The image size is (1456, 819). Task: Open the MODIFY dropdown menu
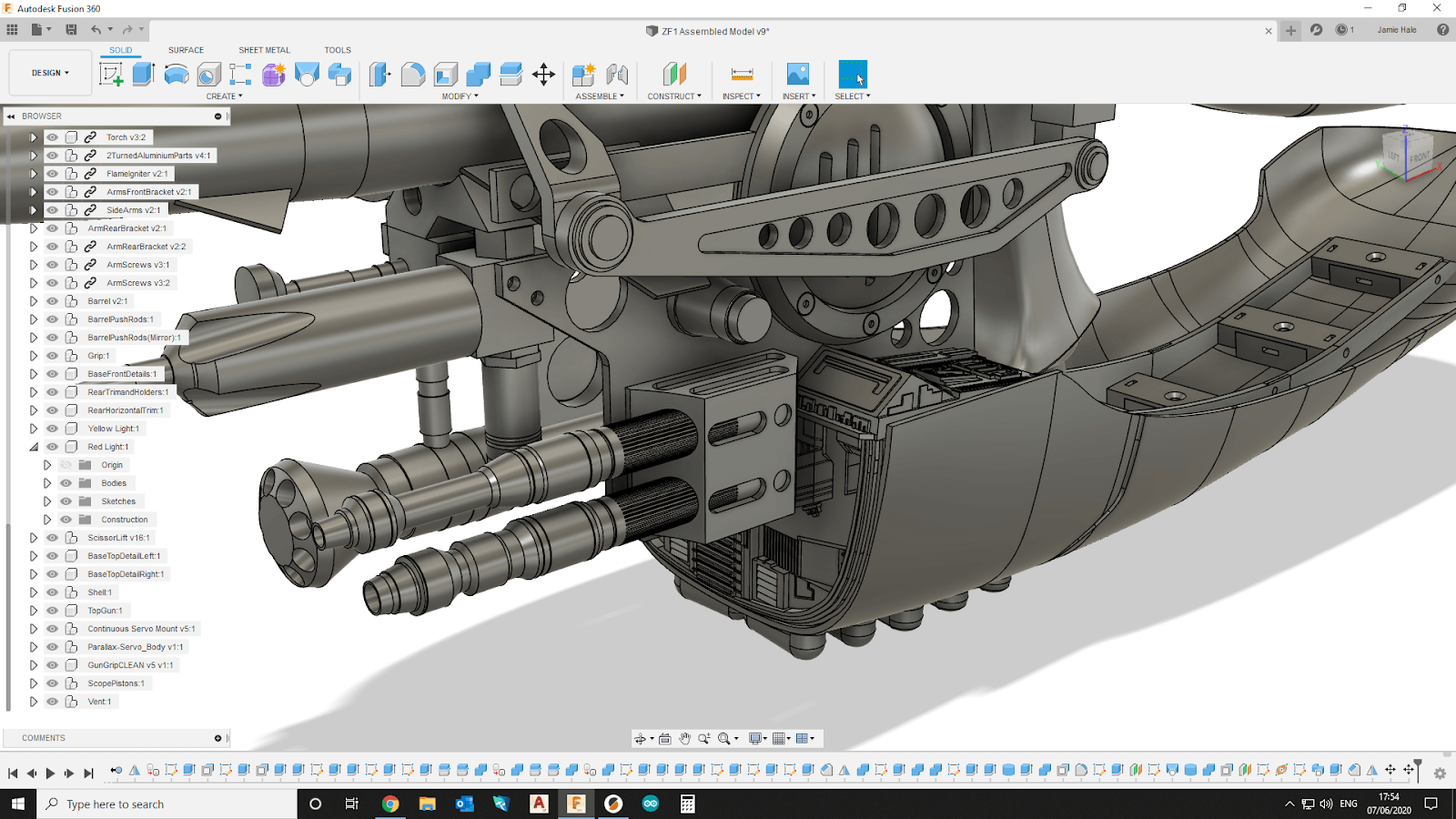[x=460, y=96]
